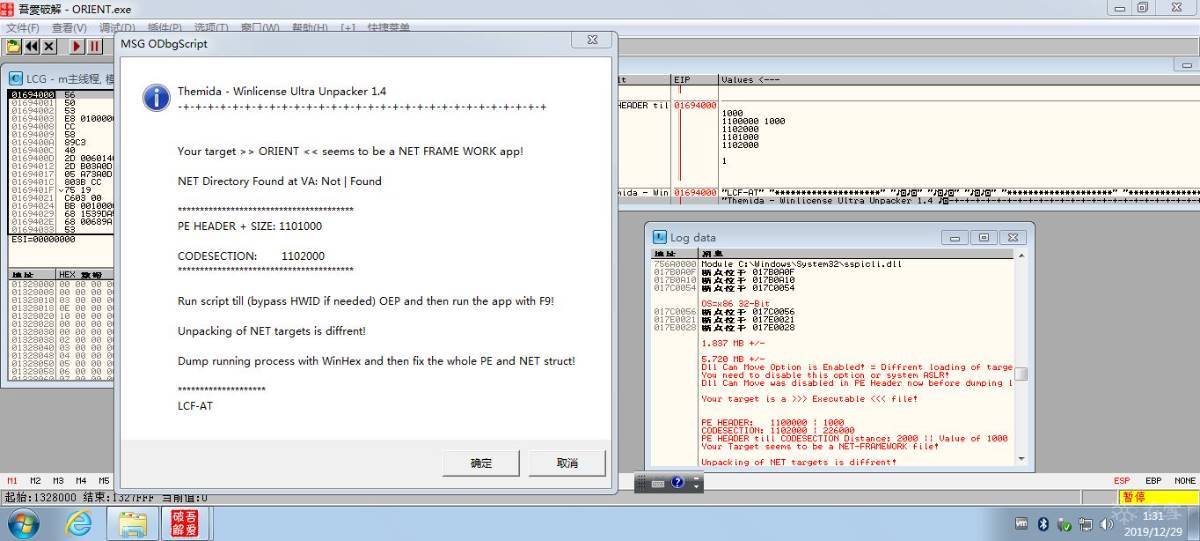This screenshot has height=541, width=1200.
Task: Open the [+] menu
Action: click(x=348, y=27)
